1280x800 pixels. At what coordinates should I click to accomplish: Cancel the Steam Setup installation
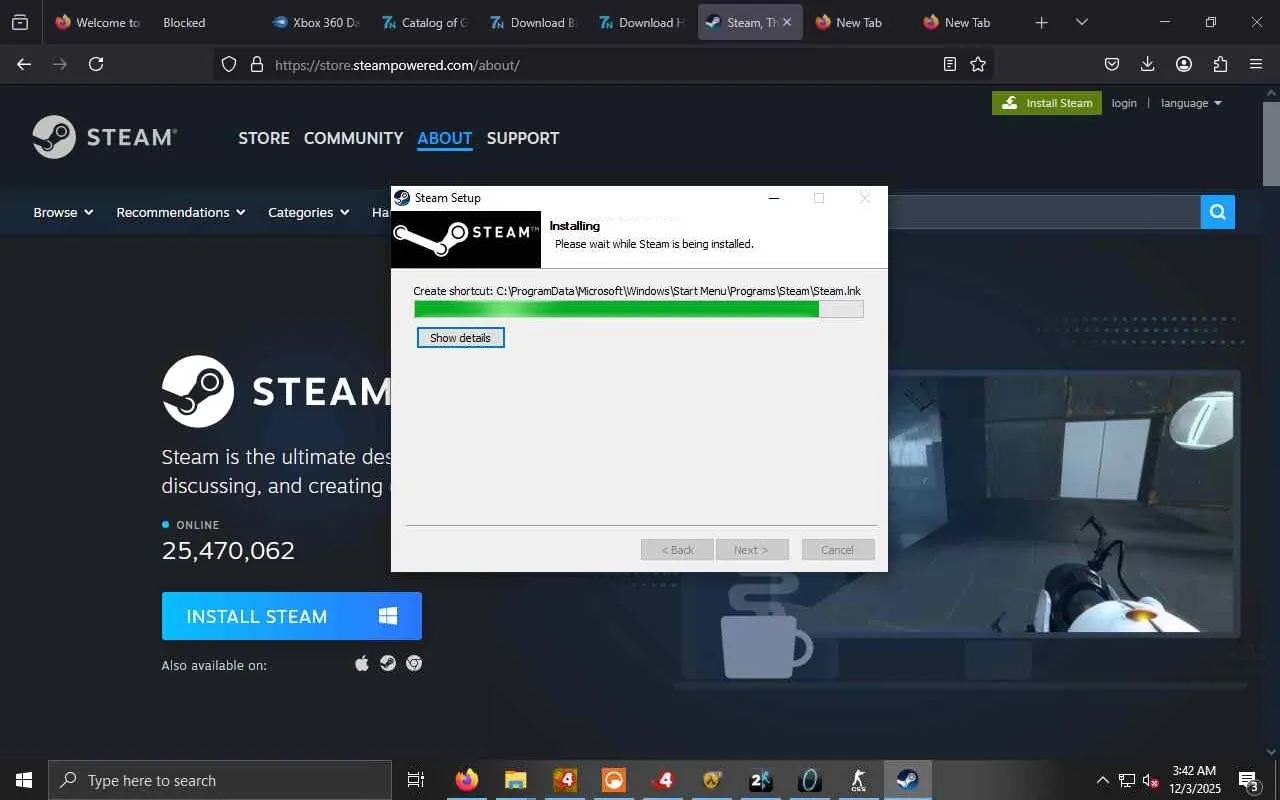838,550
